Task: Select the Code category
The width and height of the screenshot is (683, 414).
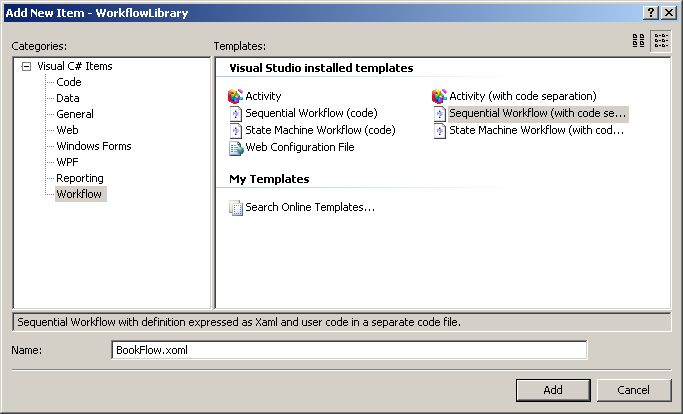Action: pos(69,82)
